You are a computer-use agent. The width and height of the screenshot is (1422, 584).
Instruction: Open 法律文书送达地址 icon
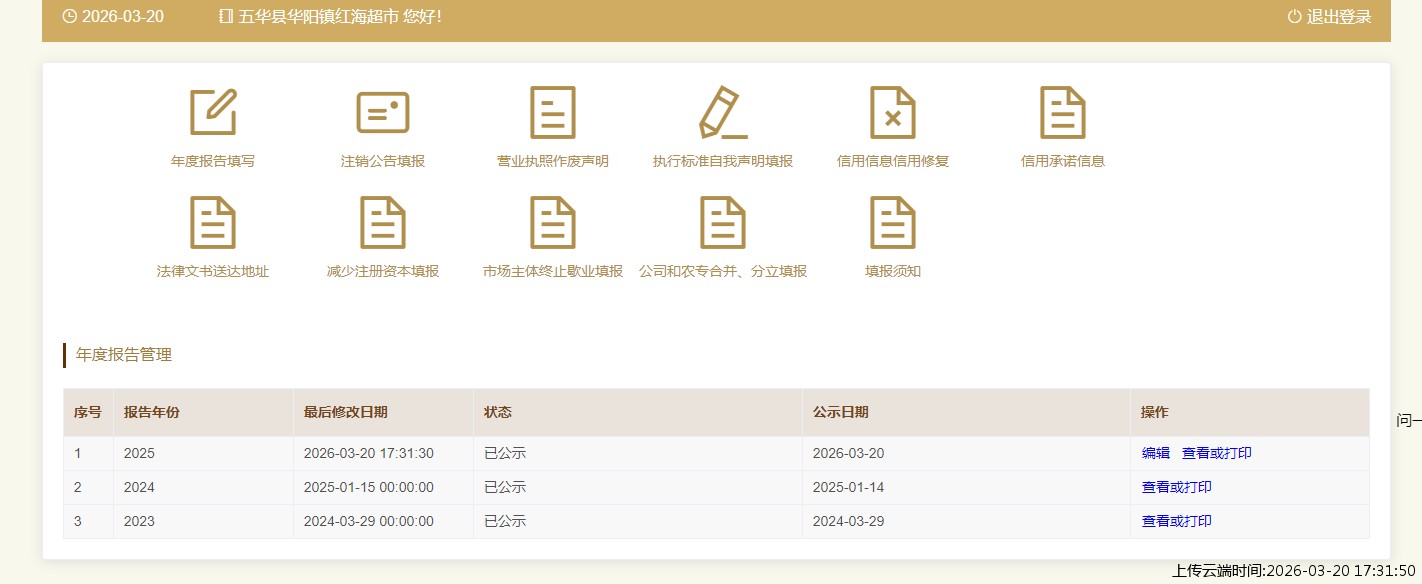213,222
